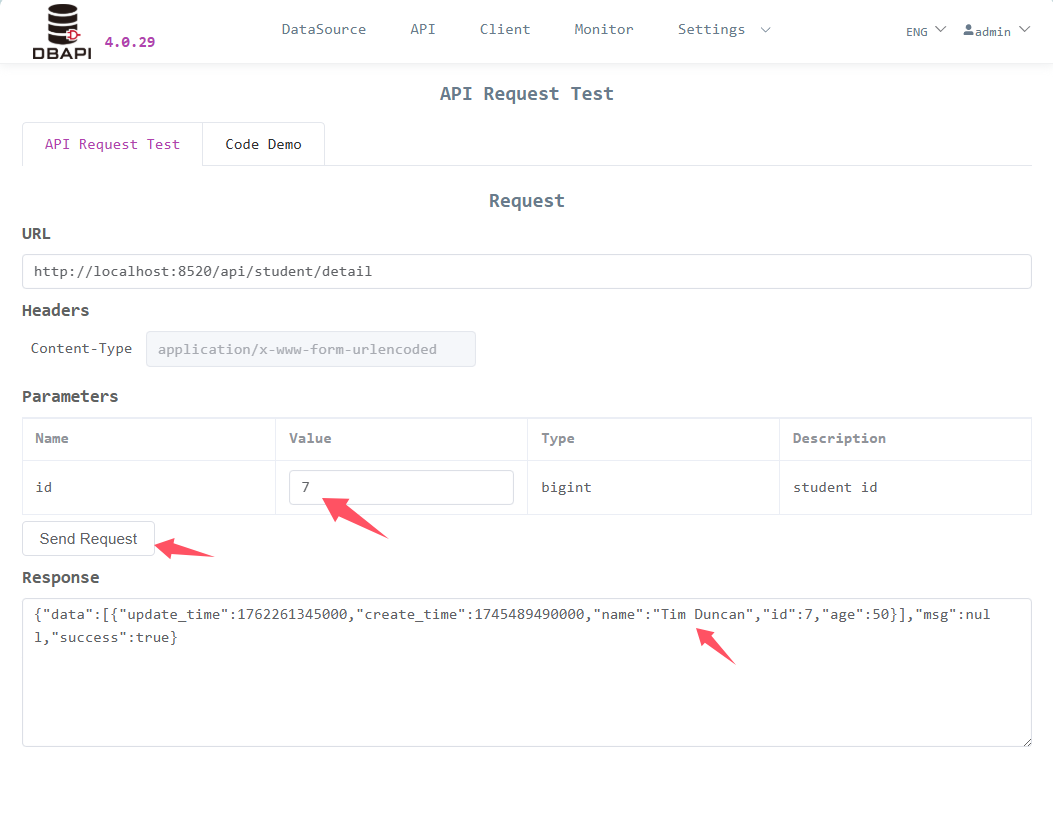Screen dimensions: 1053x816
Task: Click the id parameter Value field
Action: pos(400,487)
